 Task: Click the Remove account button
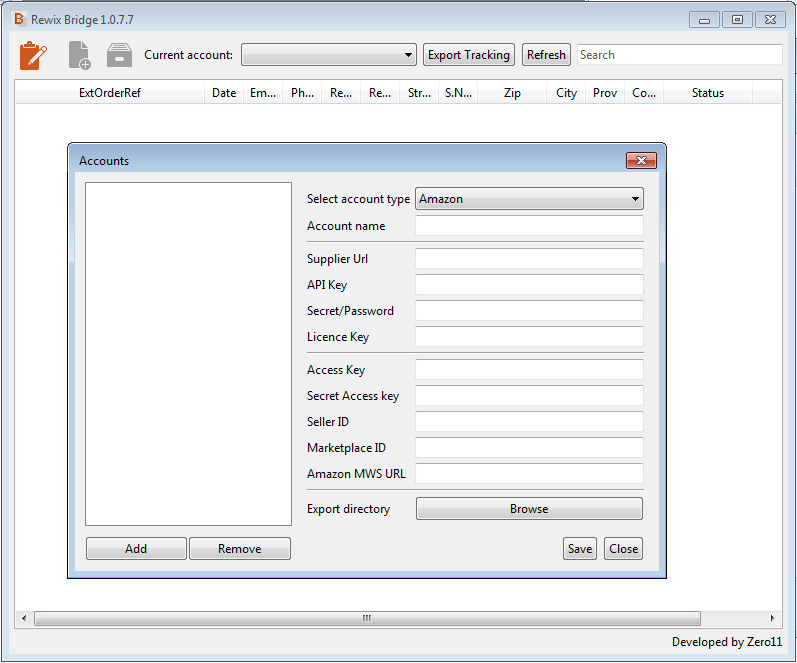click(x=240, y=549)
